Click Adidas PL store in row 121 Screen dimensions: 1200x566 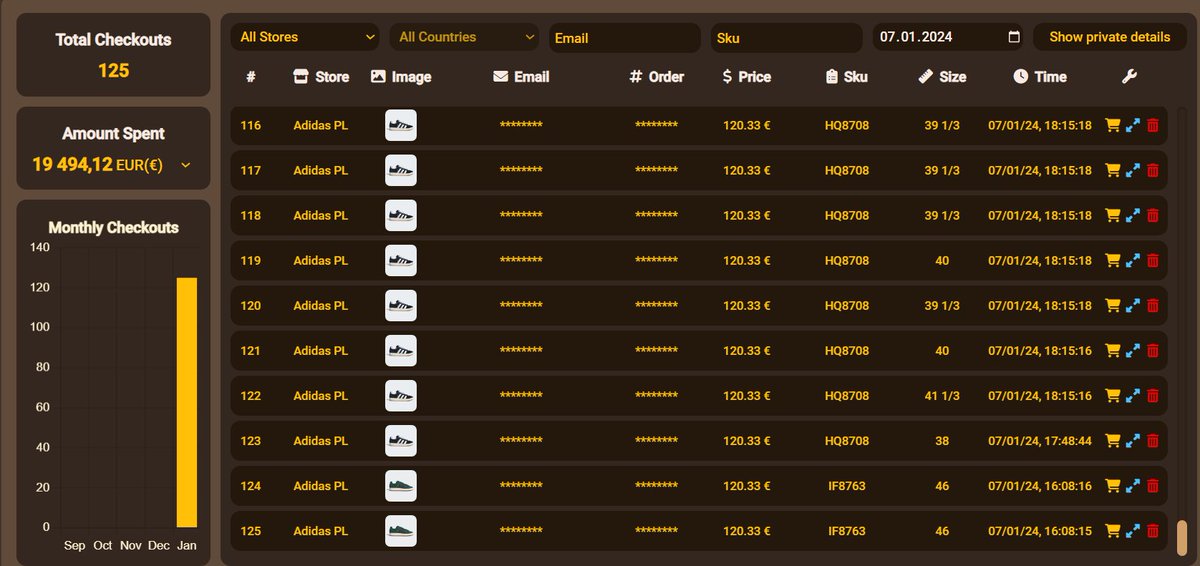(321, 351)
